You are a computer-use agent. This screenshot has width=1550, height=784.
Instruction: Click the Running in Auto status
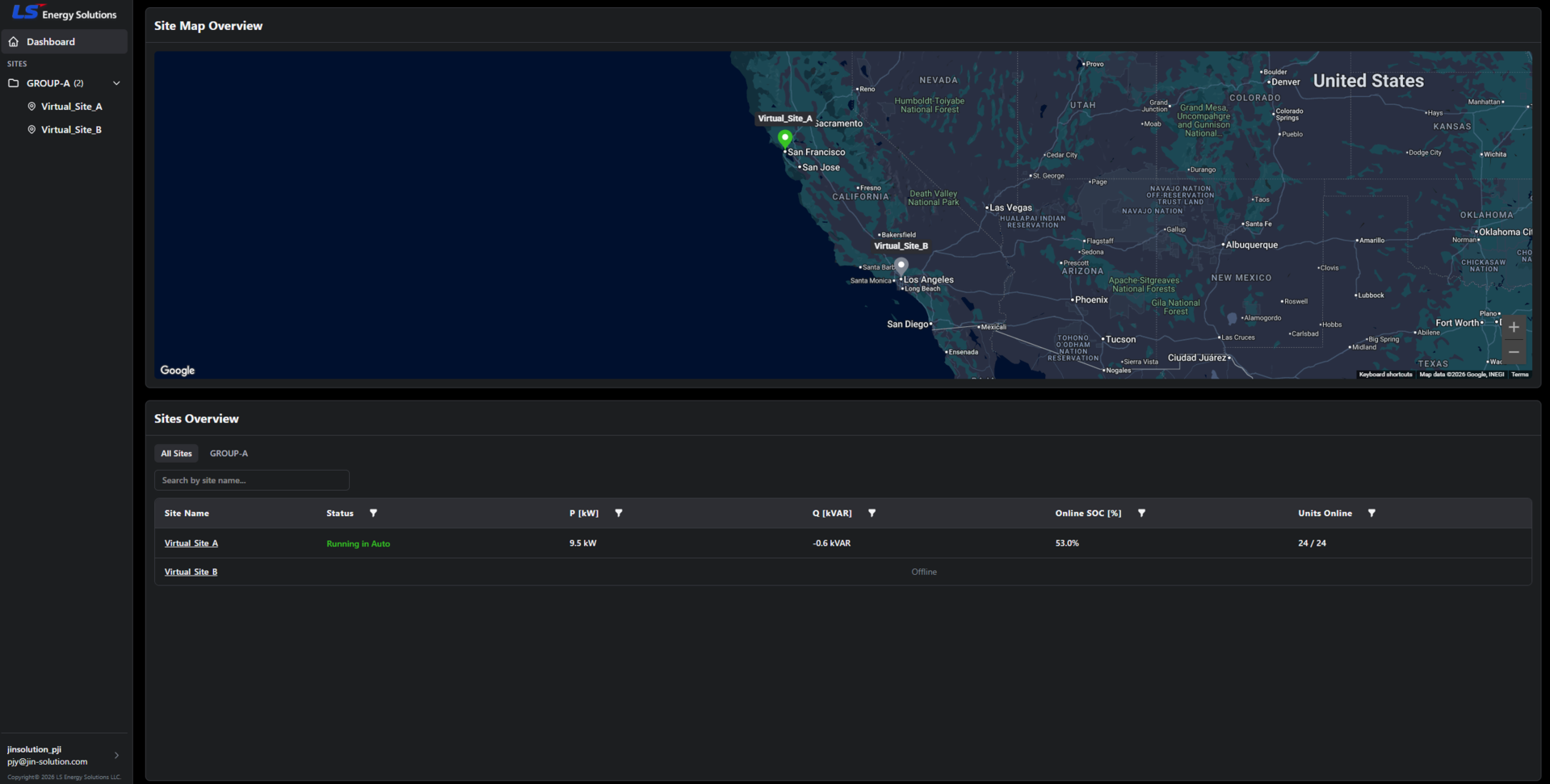358,544
